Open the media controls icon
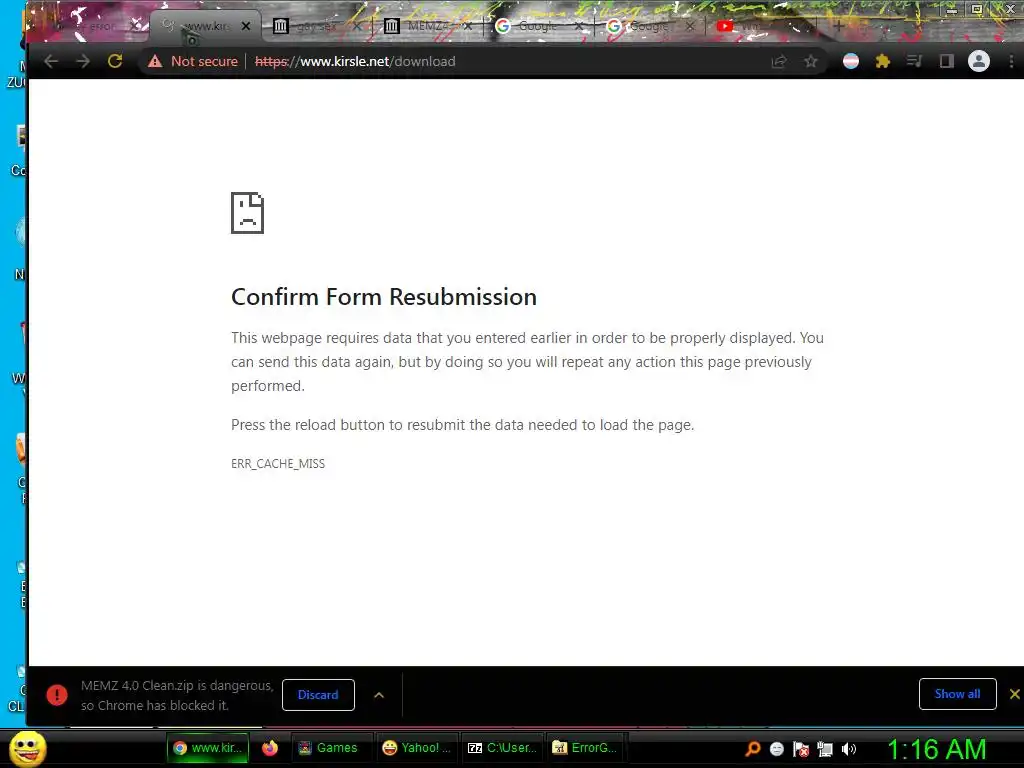The height and width of the screenshot is (768, 1024). [914, 61]
